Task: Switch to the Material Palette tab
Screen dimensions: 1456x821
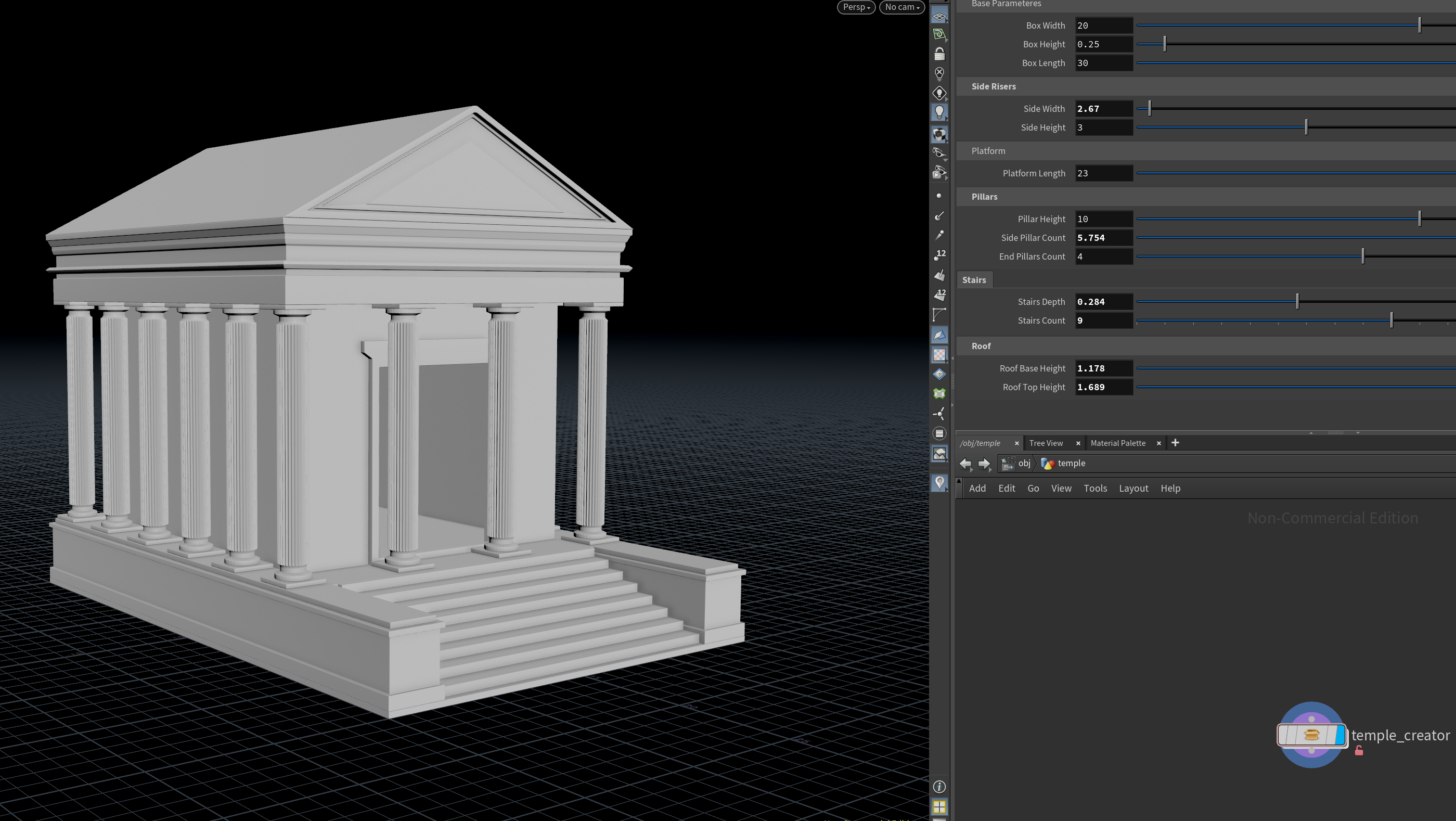Action: (1117, 443)
